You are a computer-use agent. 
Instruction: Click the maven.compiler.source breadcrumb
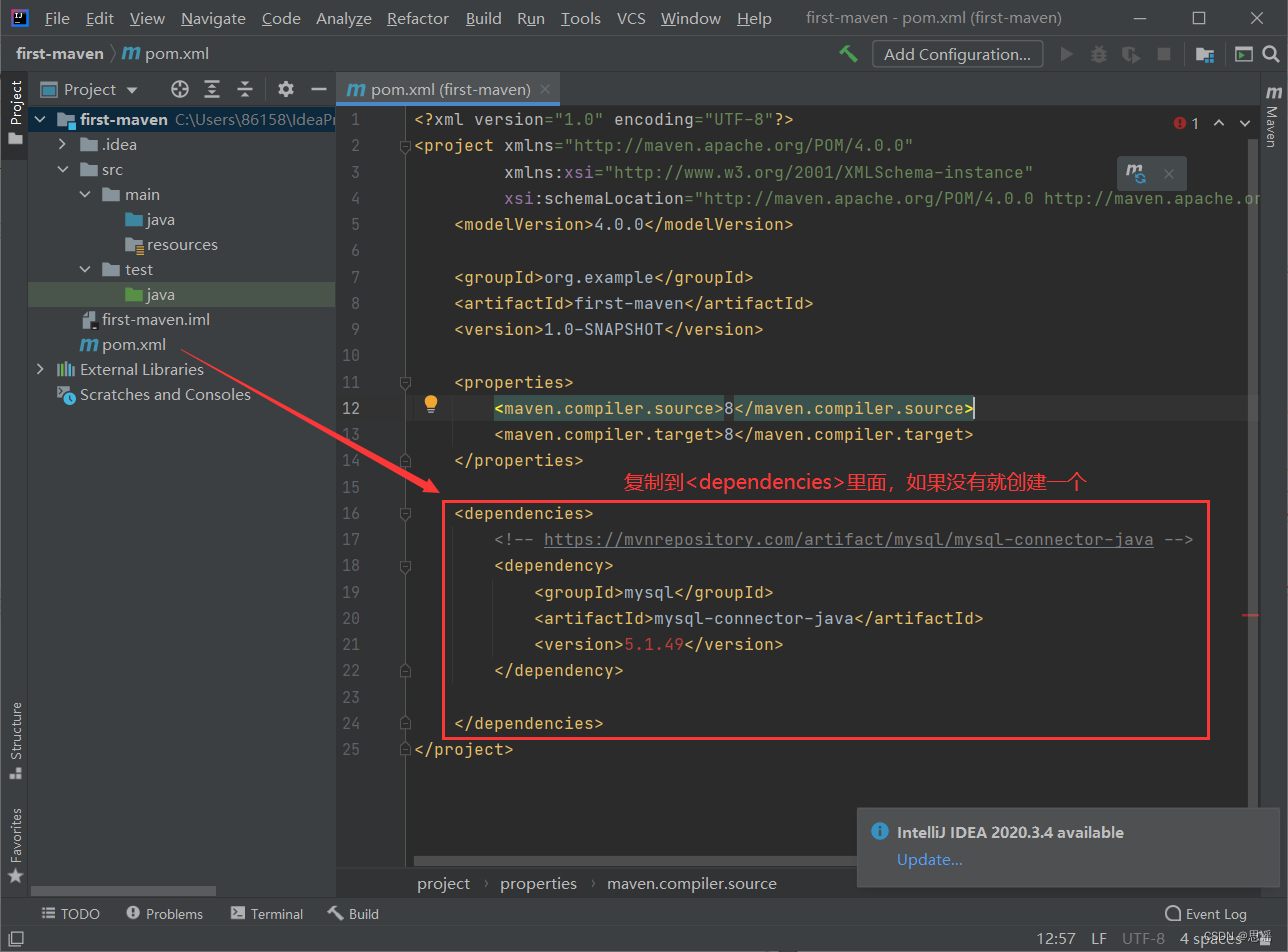691,883
